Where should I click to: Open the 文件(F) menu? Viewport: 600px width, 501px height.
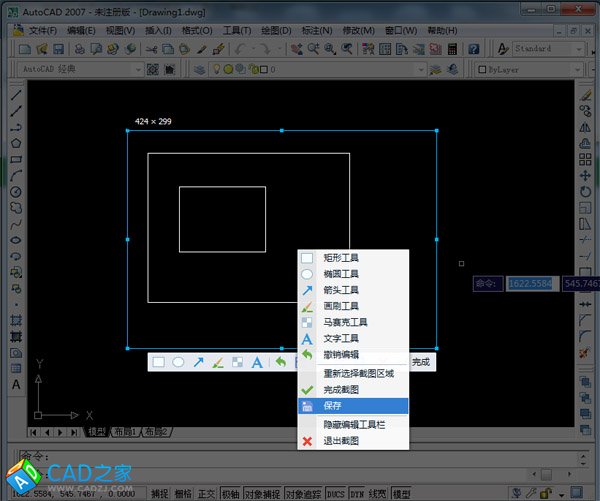(x=43, y=30)
